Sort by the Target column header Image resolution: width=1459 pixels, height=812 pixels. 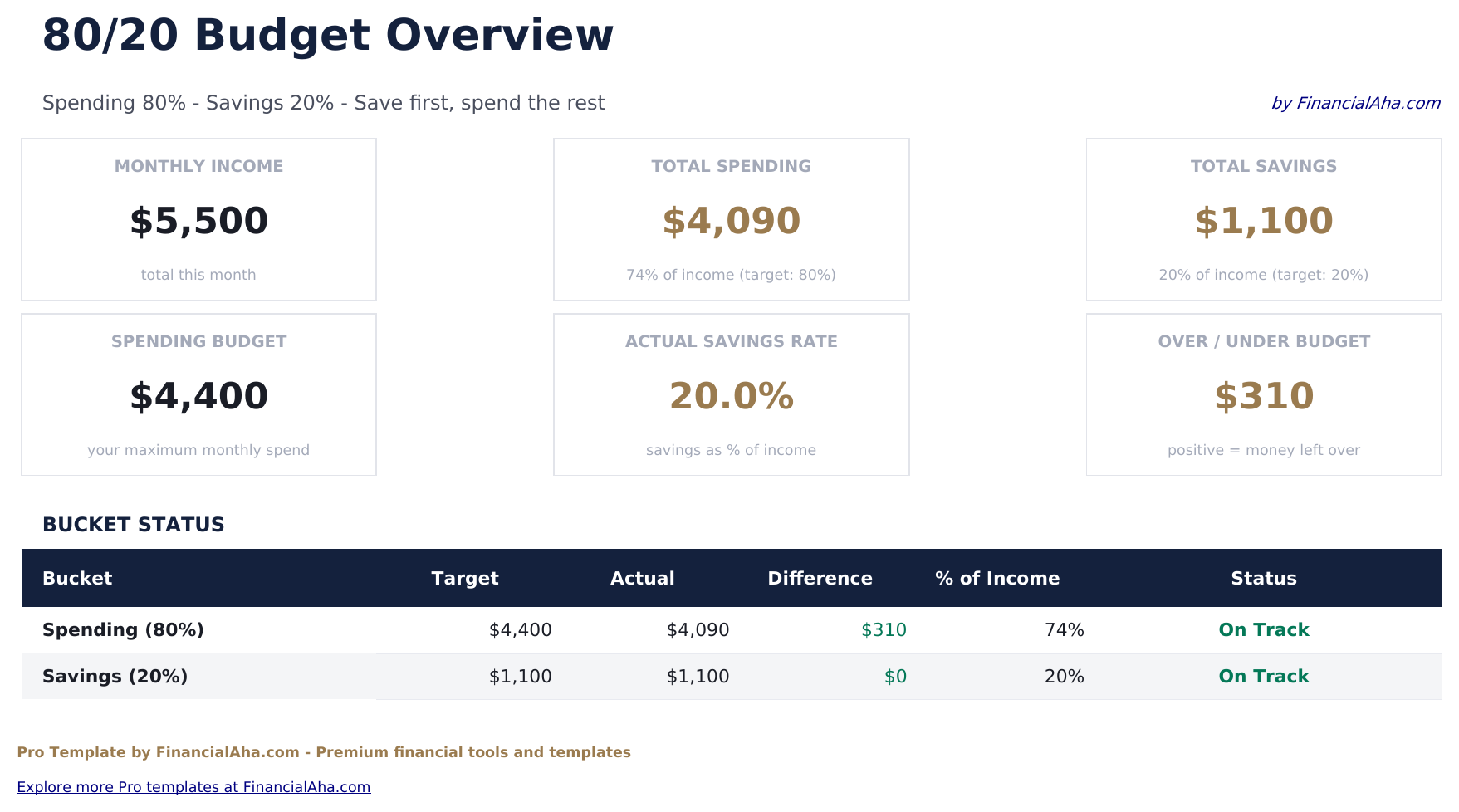[465, 578]
